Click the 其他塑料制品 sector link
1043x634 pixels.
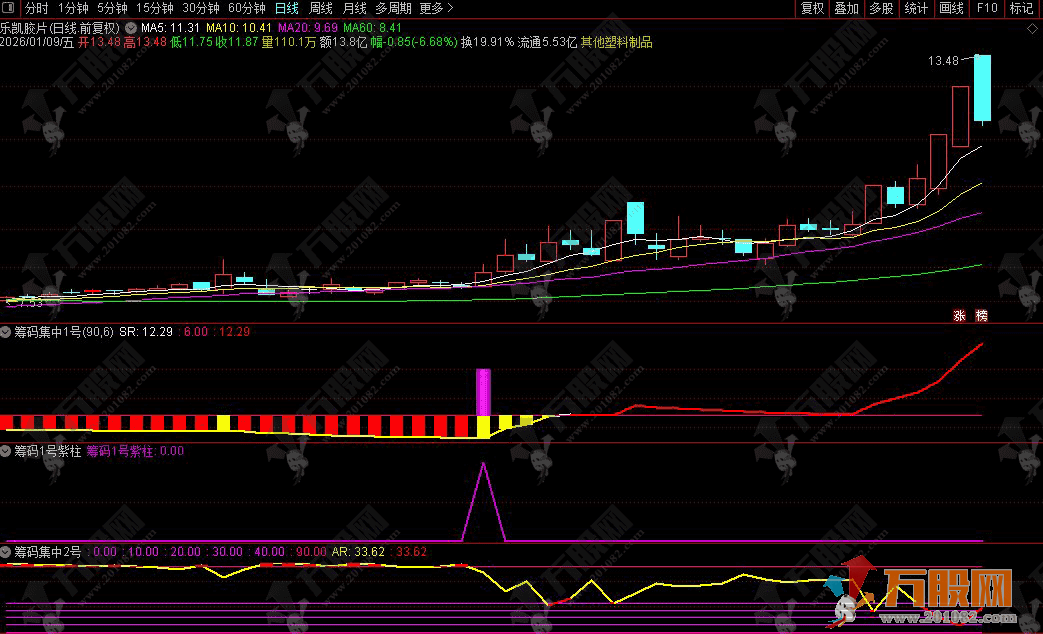[x=616, y=43]
